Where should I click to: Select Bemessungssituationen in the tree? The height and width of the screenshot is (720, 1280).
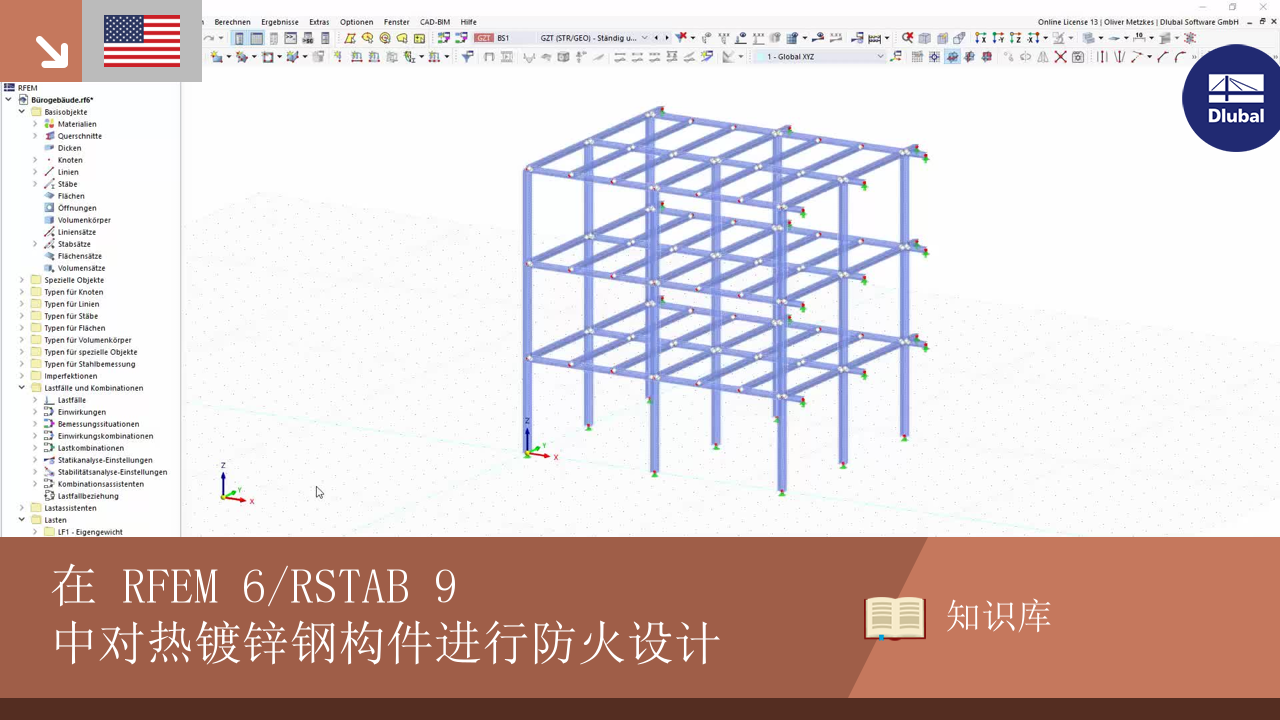pos(98,424)
